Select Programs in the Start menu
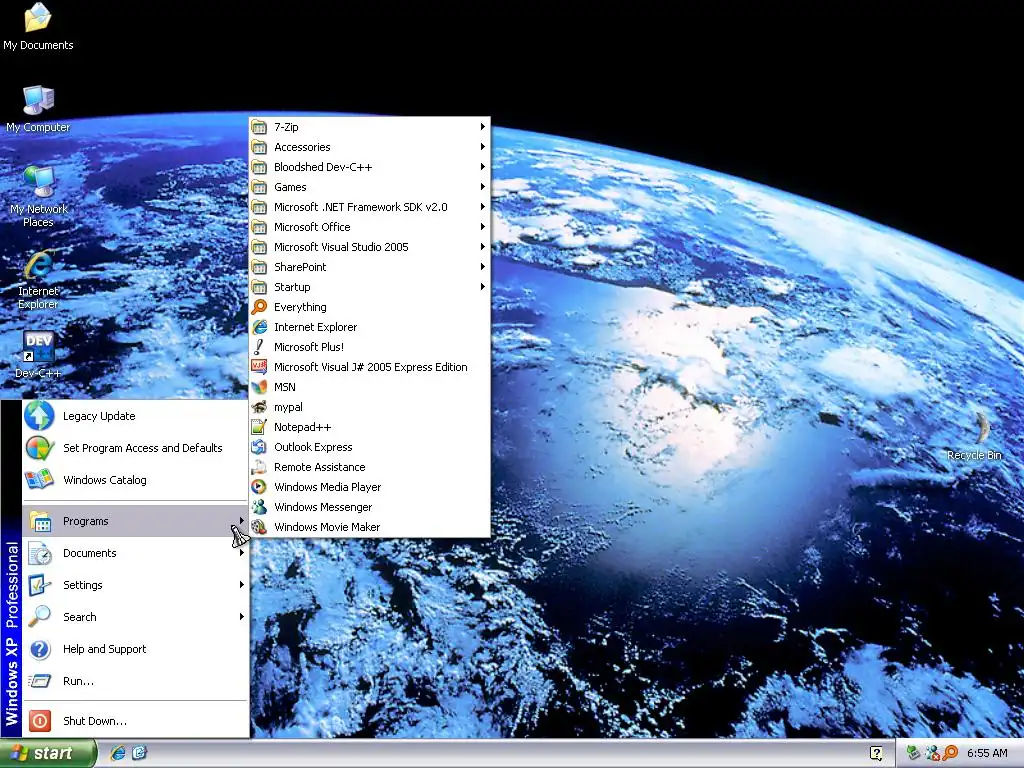Image resolution: width=1024 pixels, height=768 pixels. coord(135,521)
